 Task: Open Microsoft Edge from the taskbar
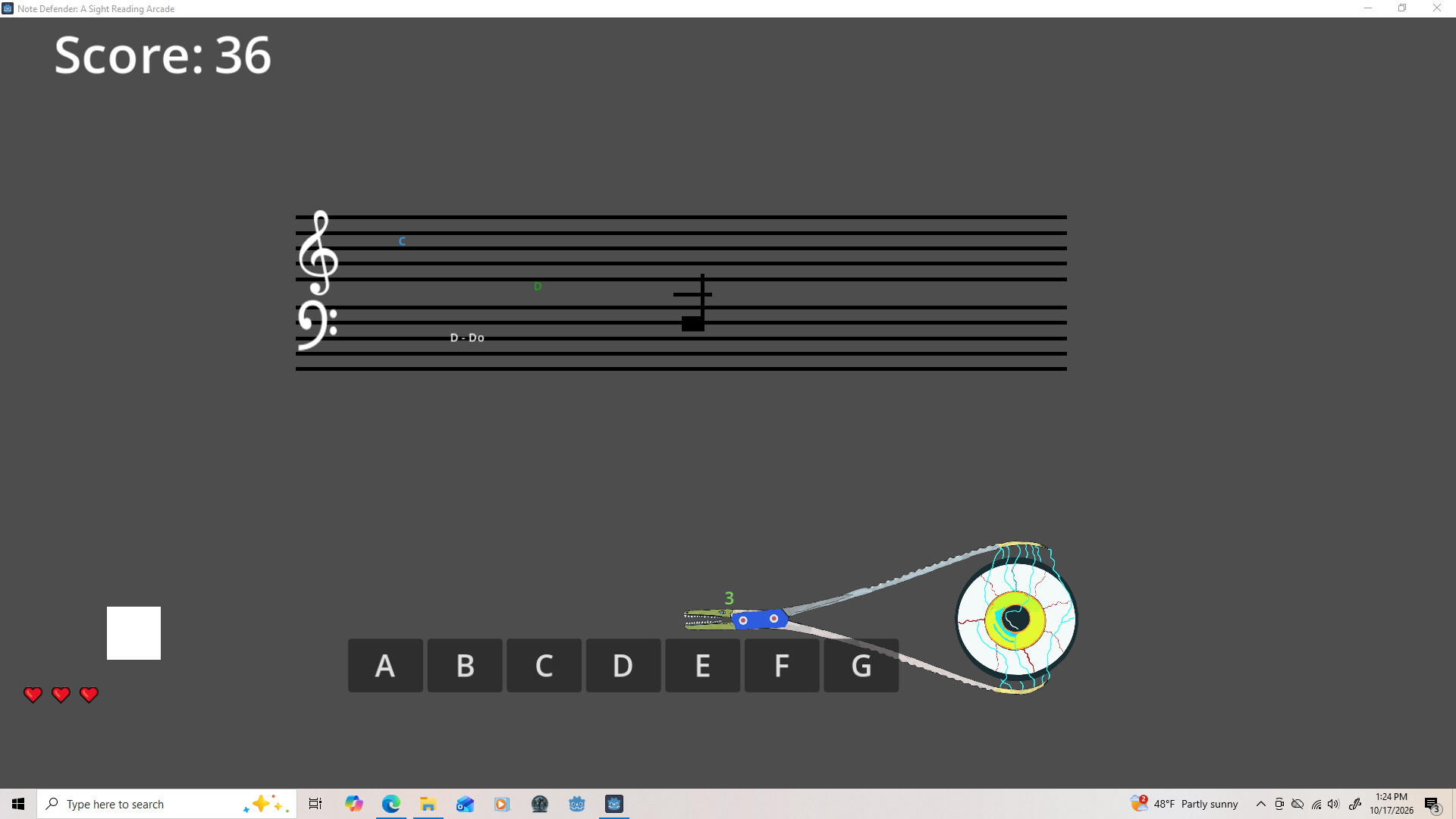(x=391, y=804)
